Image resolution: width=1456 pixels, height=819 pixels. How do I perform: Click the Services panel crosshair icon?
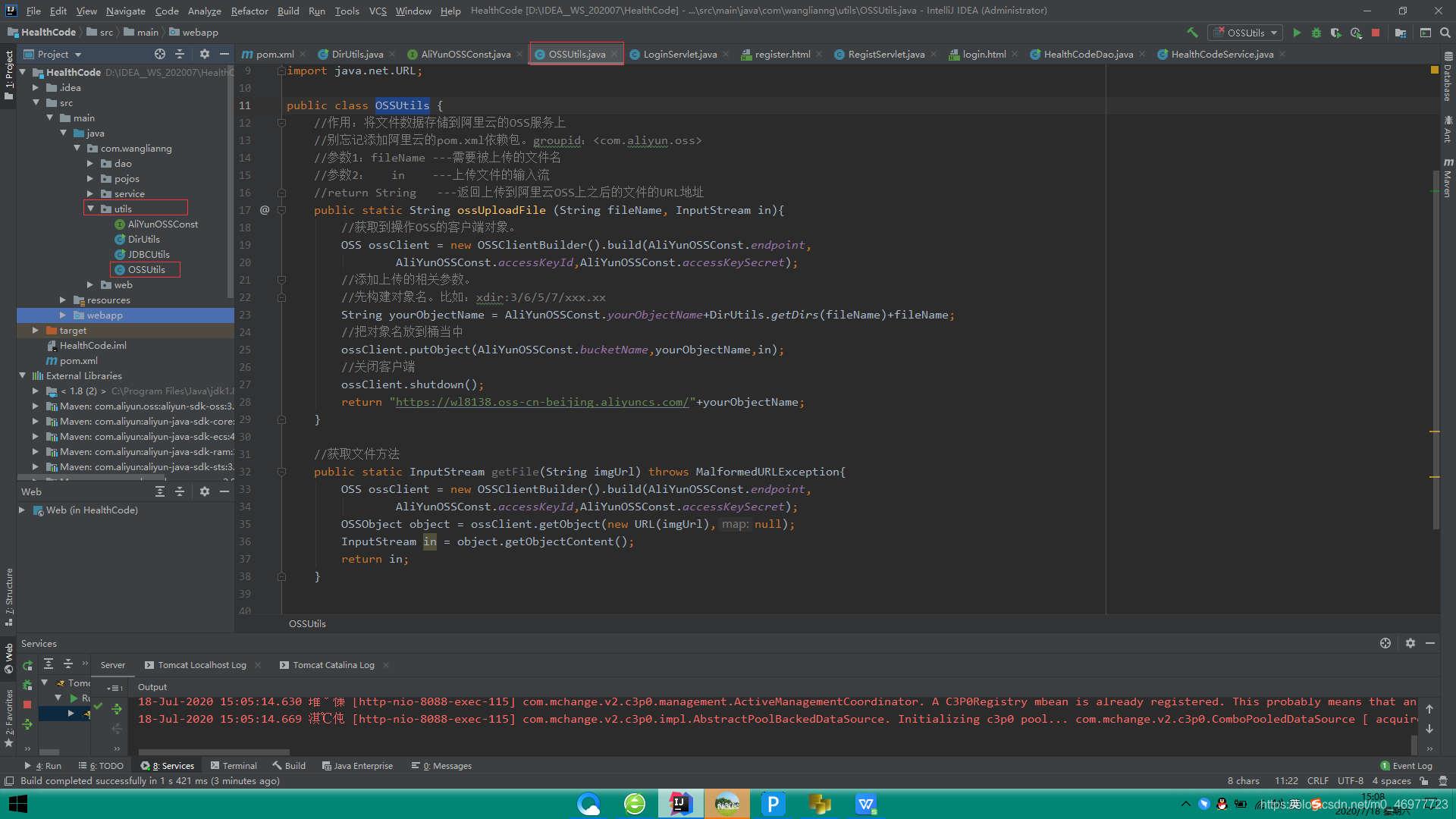click(x=1385, y=643)
